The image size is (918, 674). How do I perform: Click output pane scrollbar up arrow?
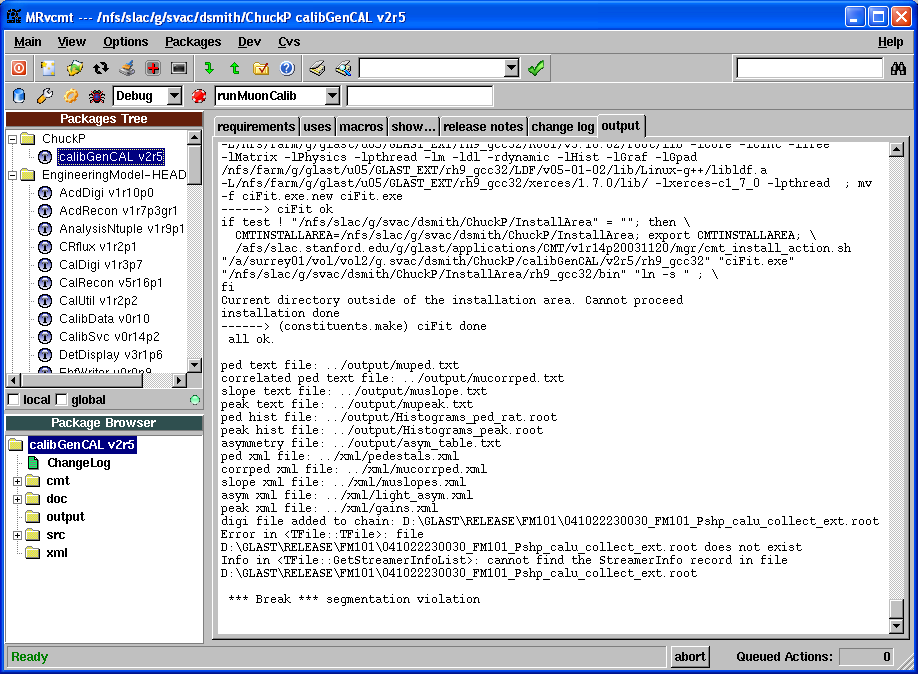(896, 149)
